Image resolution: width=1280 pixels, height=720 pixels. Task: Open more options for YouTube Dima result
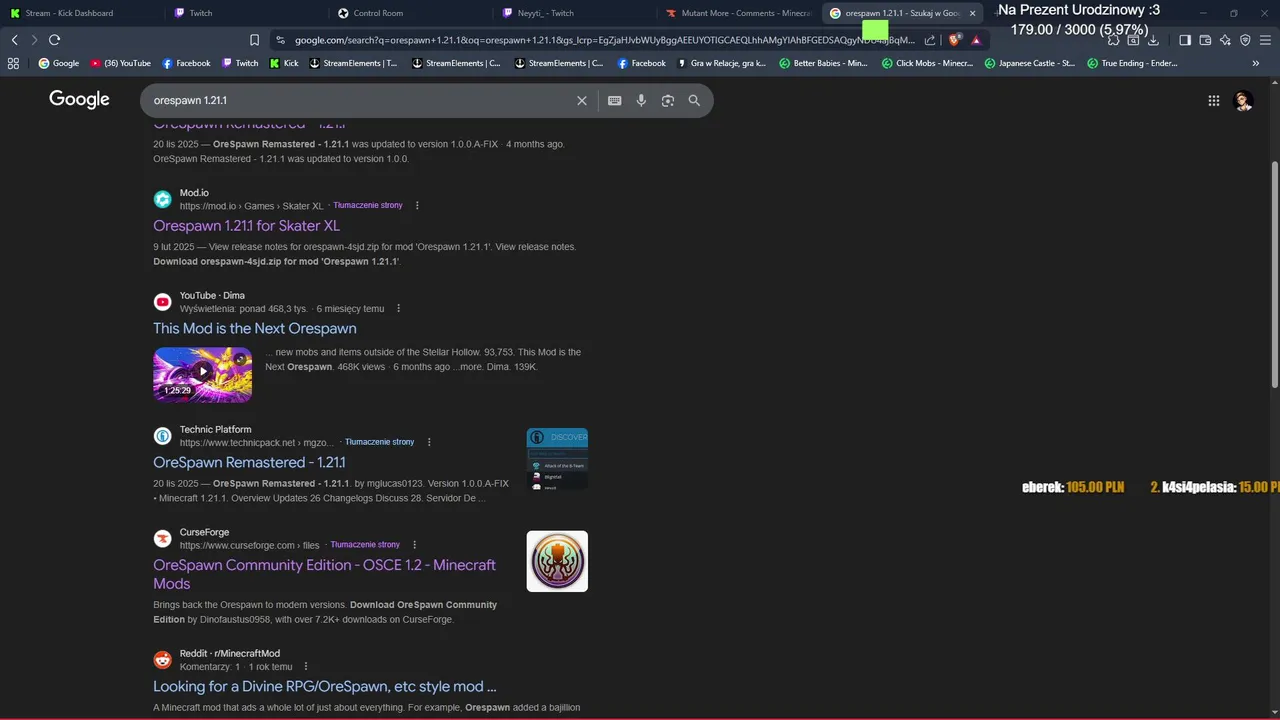point(398,309)
